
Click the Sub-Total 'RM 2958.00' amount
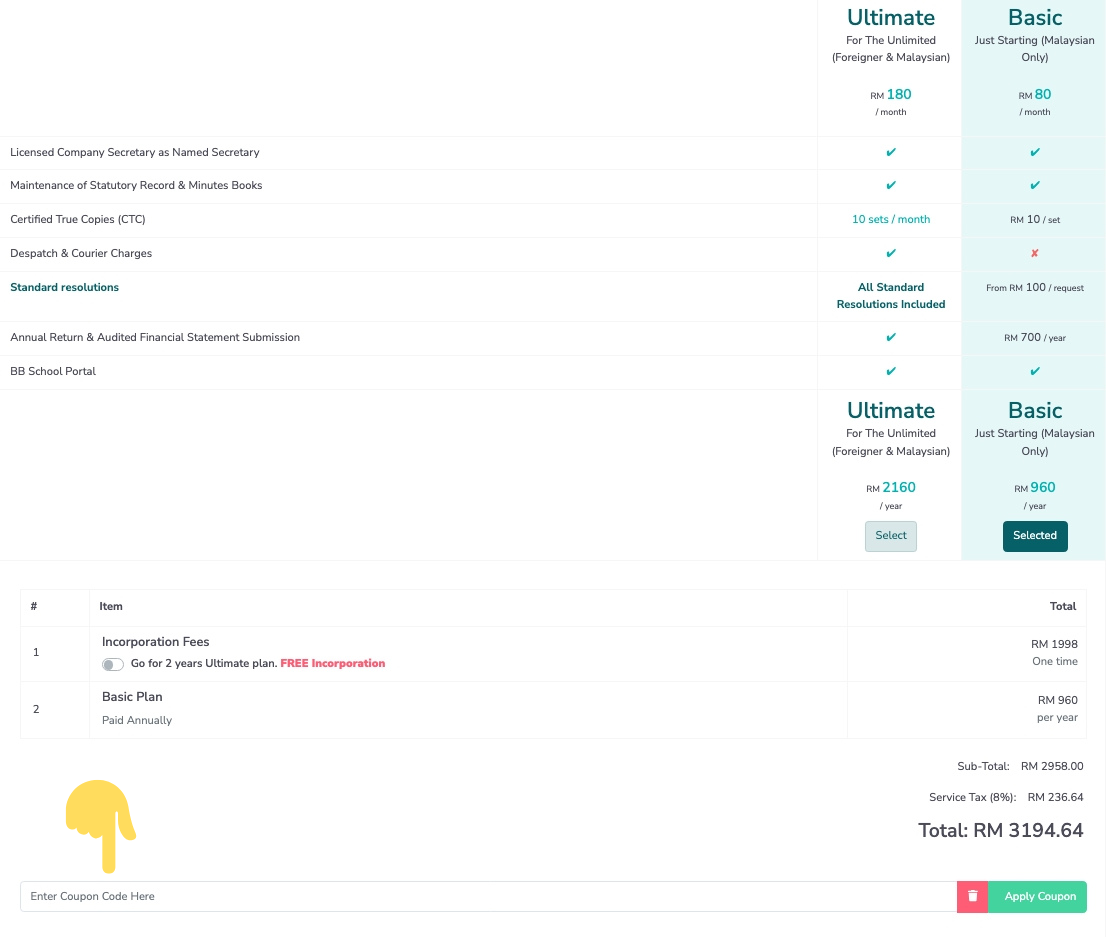[1052, 766]
